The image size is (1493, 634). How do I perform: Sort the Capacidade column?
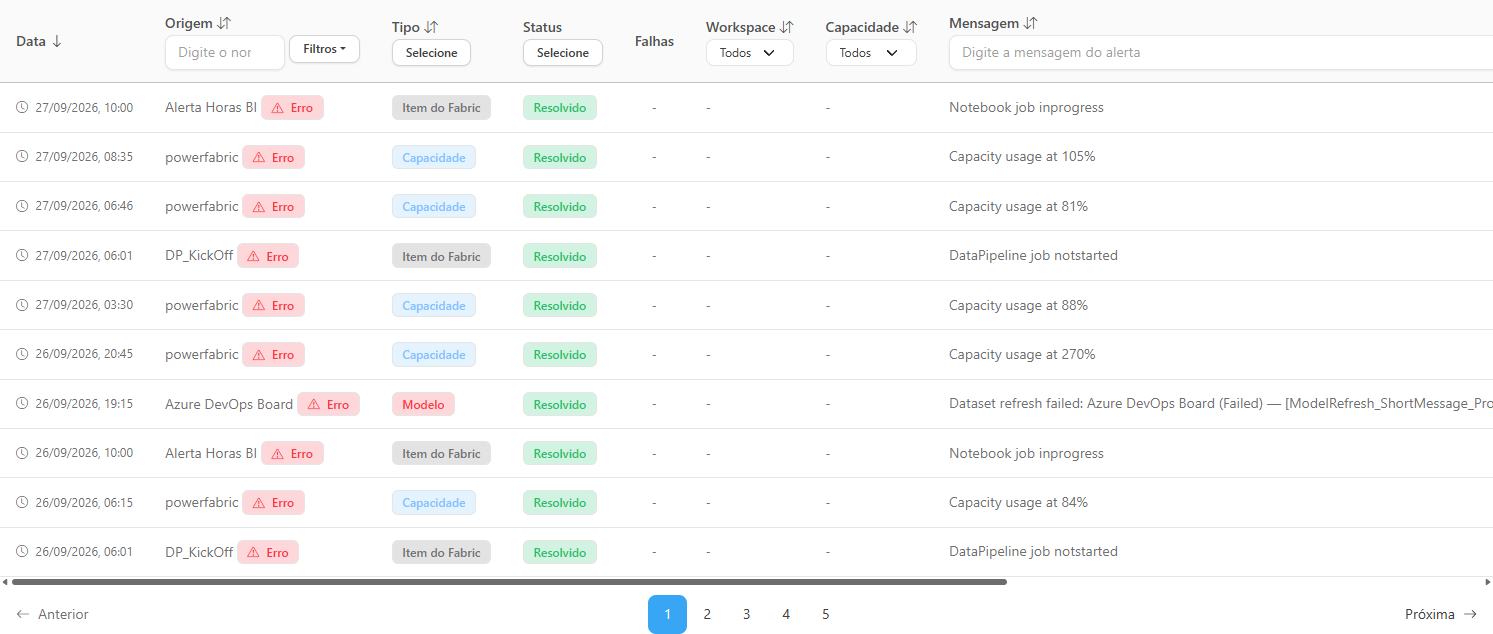click(910, 27)
